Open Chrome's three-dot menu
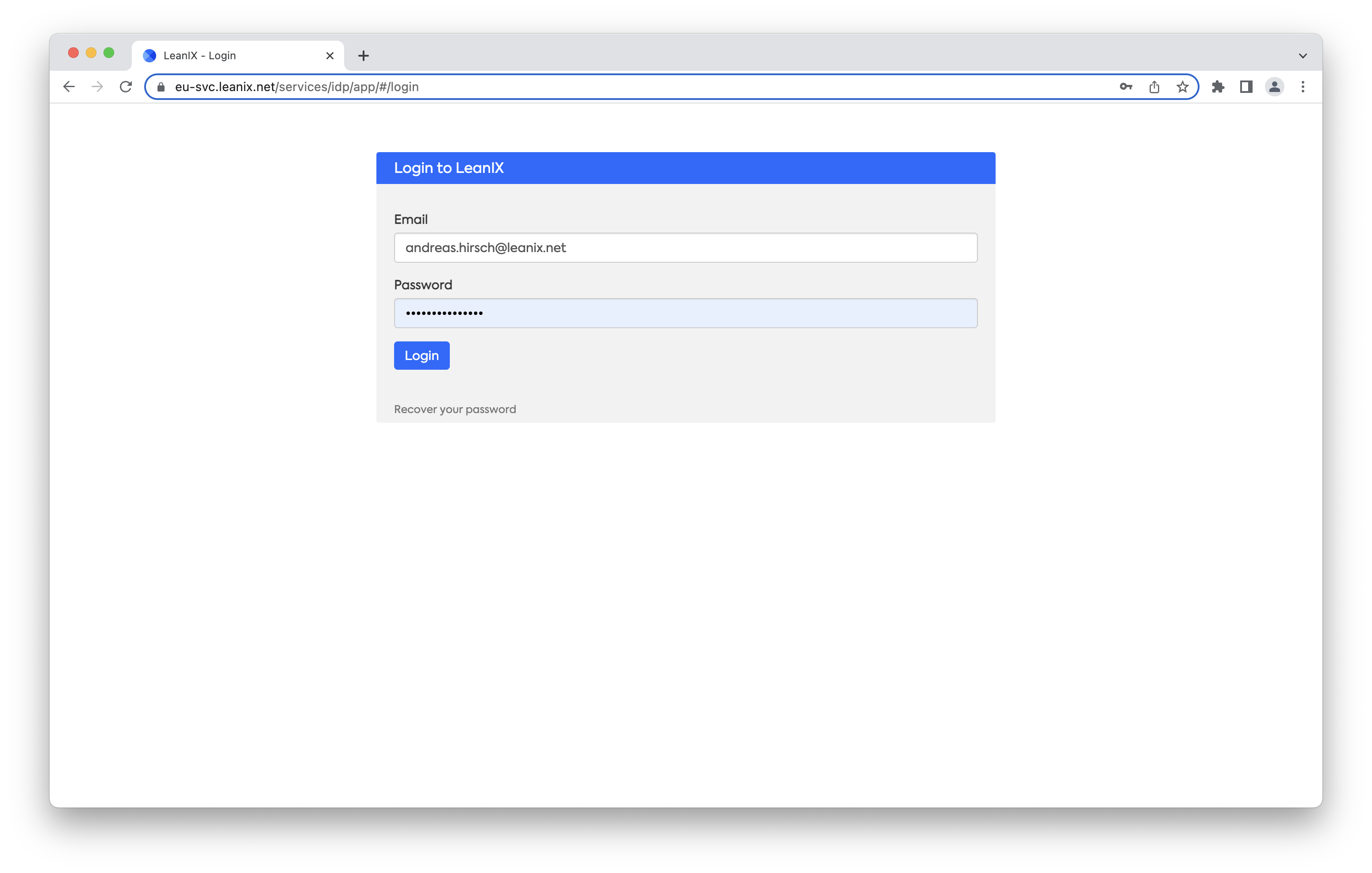 pyautogui.click(x=1303, y=87)
